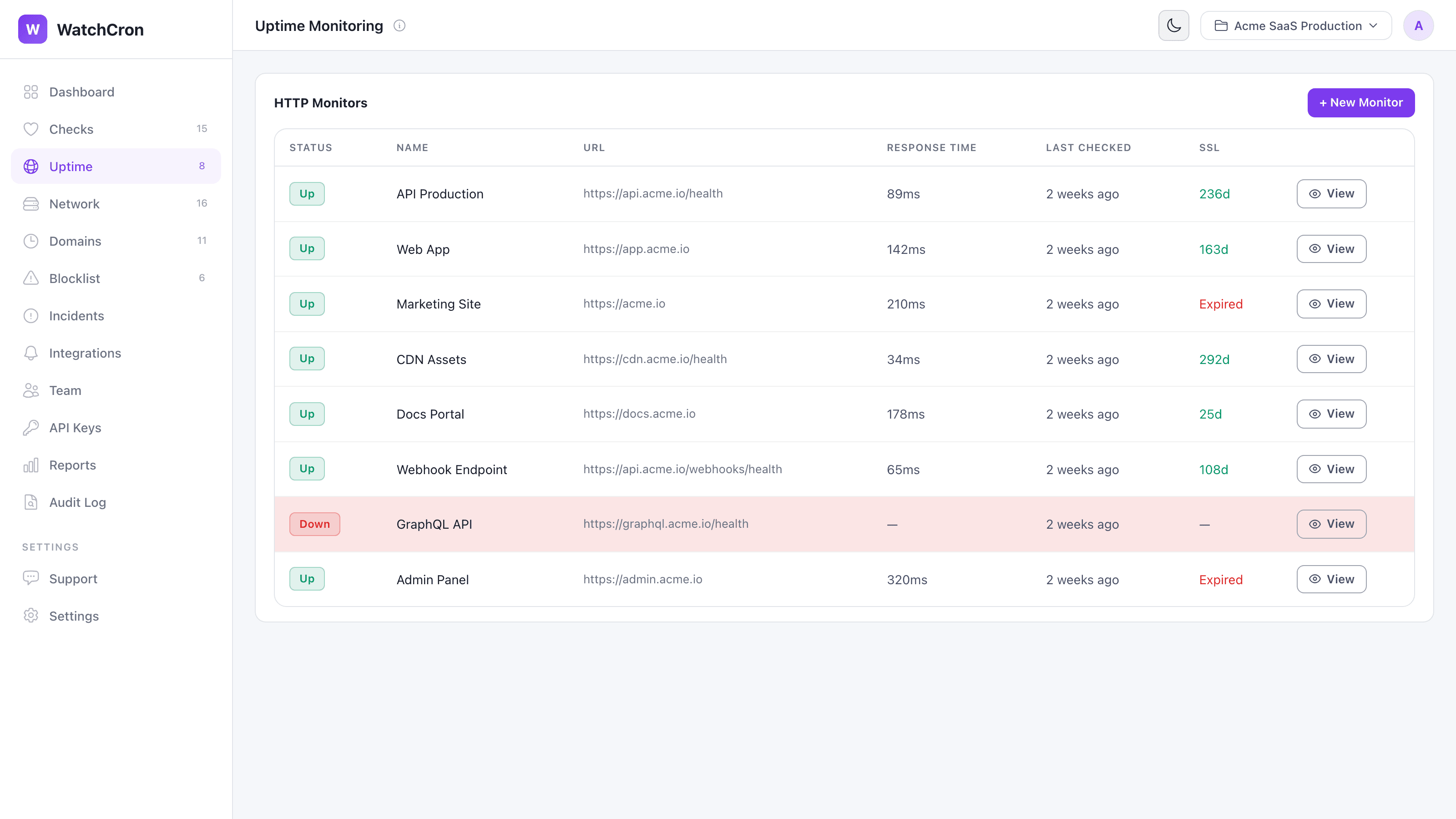Click the Checks heart icon

click(30, 129)
